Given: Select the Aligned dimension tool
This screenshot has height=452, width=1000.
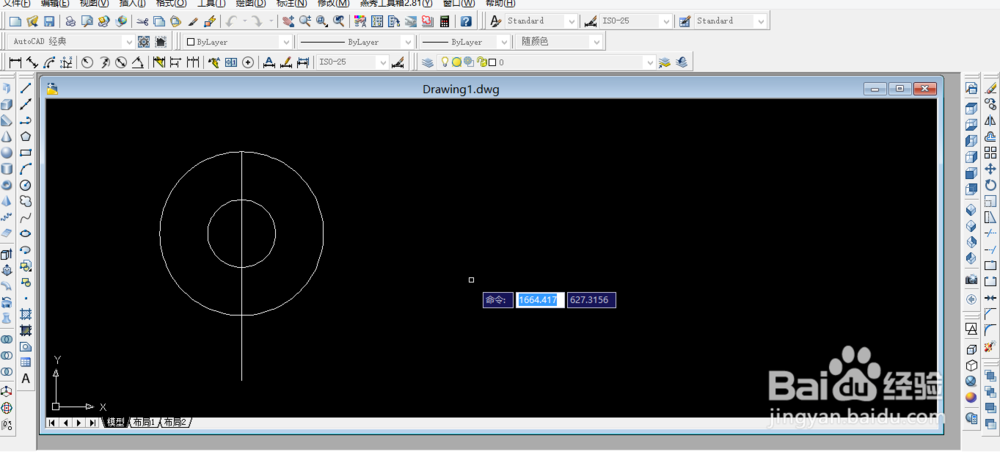Looking at the screenshot, I should tap(32, 62).
